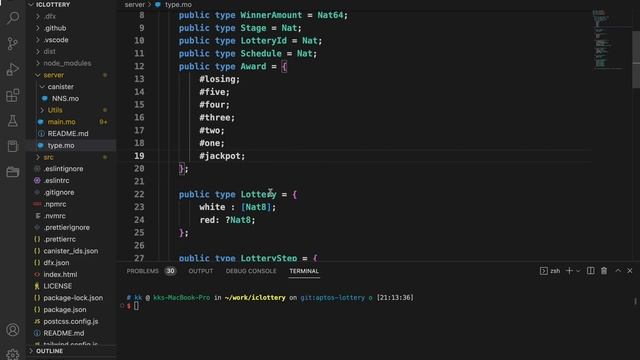Expand the .dfx folder
Viewport: 640px width, 360px height.
[38, 16]
